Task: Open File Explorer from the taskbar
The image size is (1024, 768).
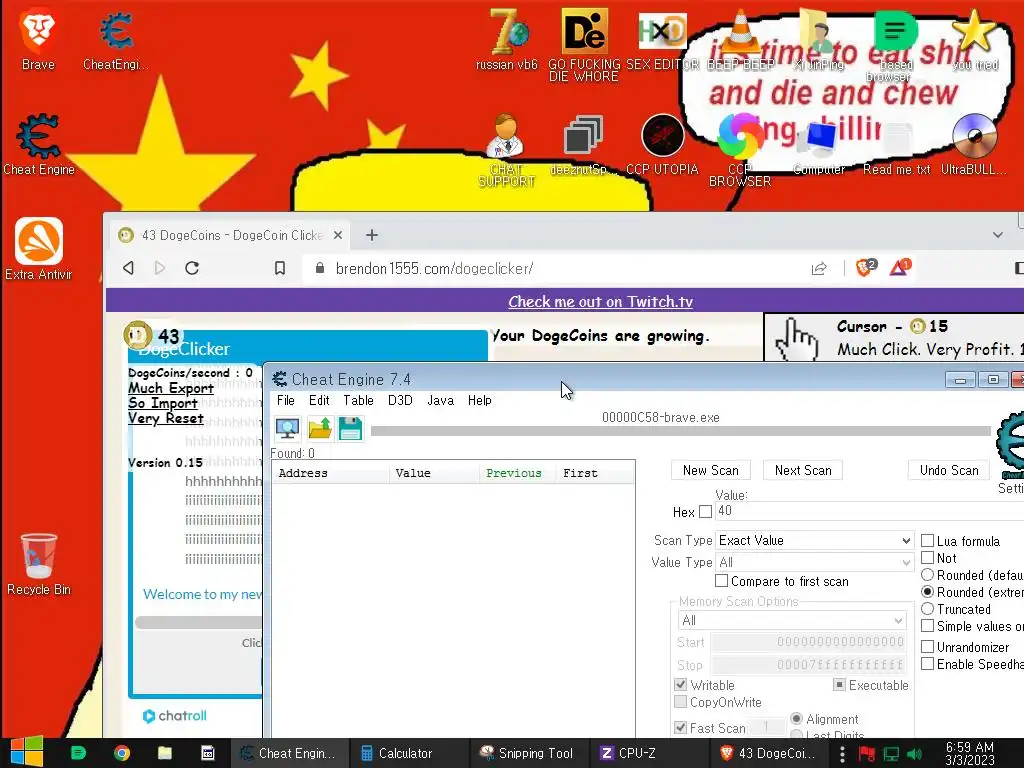Action: click(x=165, y=753)
